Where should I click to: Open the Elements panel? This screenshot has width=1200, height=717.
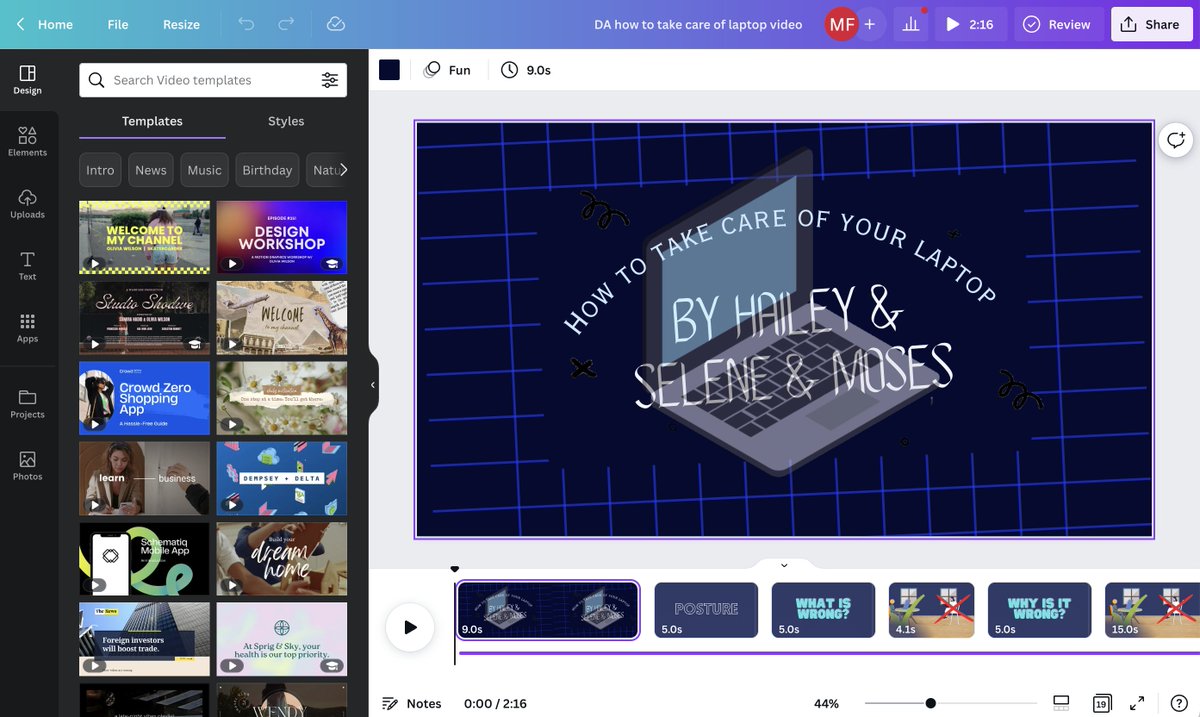pyautogui.click(x=27, y=141)
